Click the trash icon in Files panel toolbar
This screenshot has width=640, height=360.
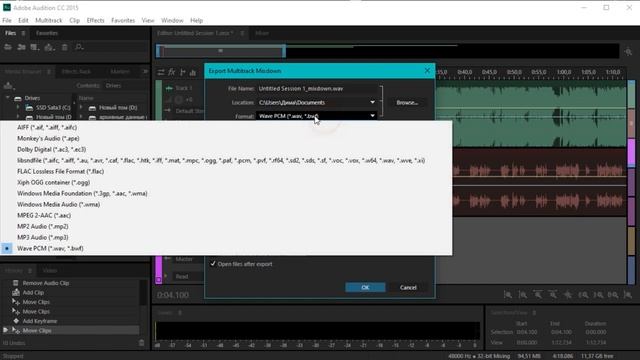pos(64,47)
